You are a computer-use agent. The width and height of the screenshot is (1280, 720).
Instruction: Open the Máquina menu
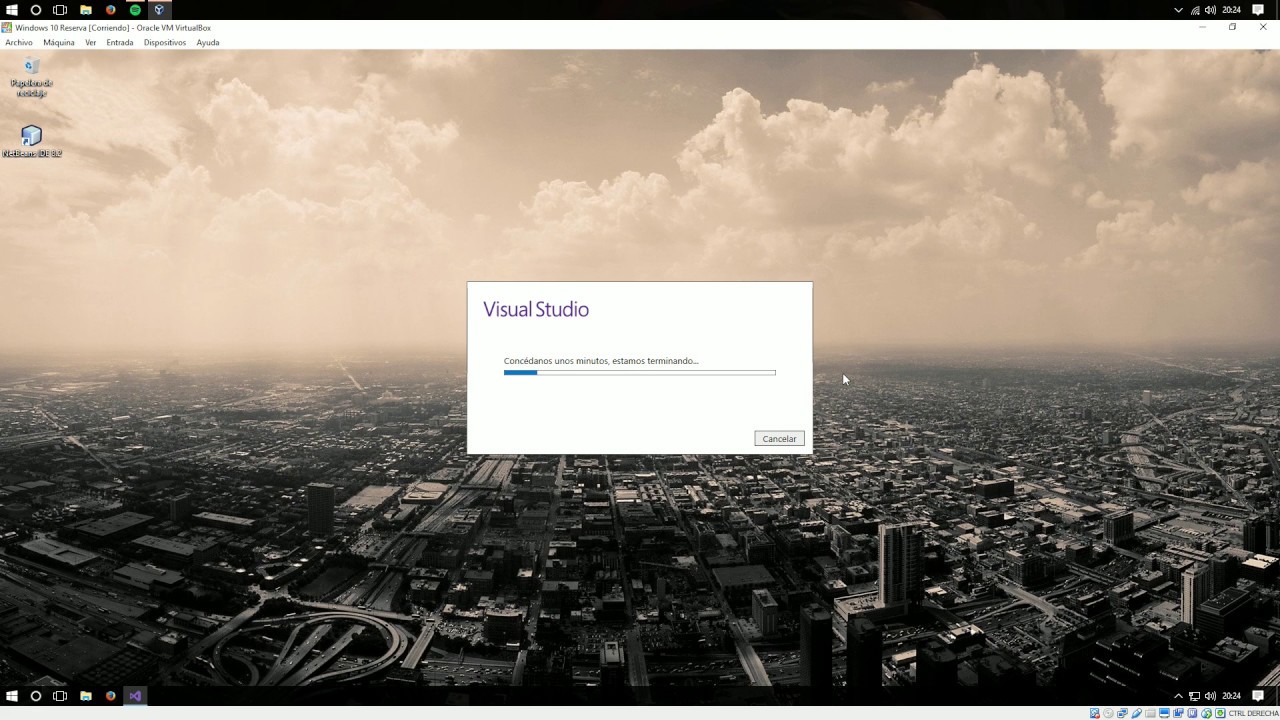pos(59,43)
